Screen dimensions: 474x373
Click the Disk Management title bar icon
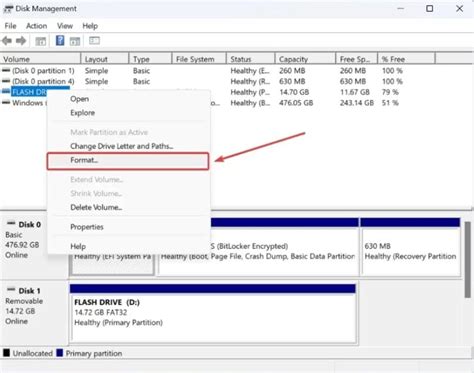[8, 9]
